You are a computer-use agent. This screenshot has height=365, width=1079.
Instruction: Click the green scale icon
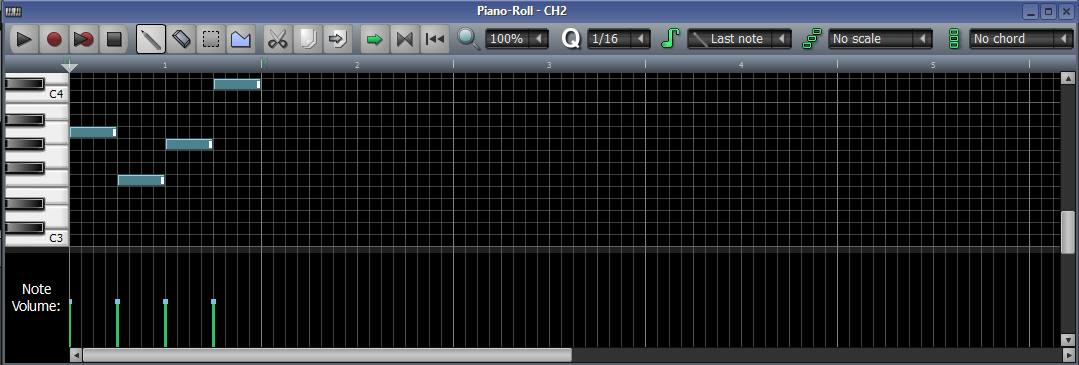point(812,39)
